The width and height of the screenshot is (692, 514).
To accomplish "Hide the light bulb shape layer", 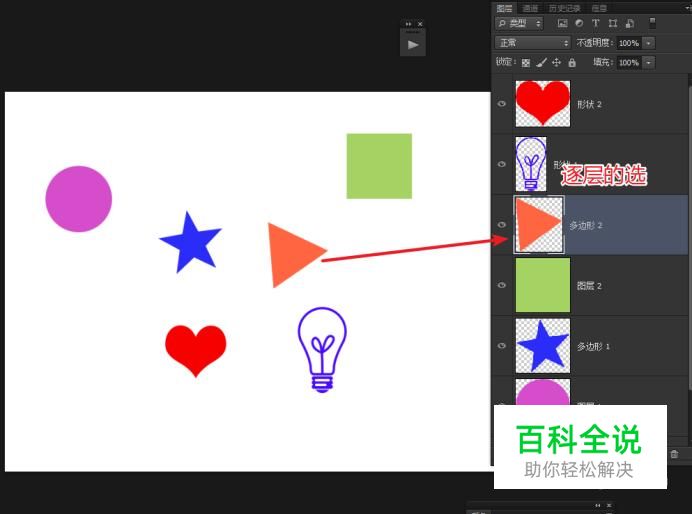I will click(x=502, y=164).
